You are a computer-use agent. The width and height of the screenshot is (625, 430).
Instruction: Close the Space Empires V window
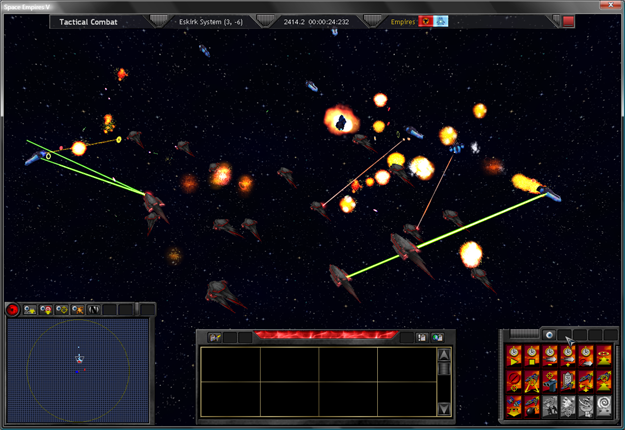[x=611, y=5]
